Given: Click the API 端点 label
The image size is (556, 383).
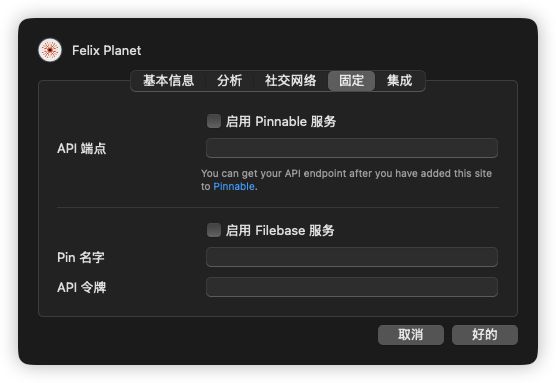Looking at the screenshot, I should pos(82,148).
